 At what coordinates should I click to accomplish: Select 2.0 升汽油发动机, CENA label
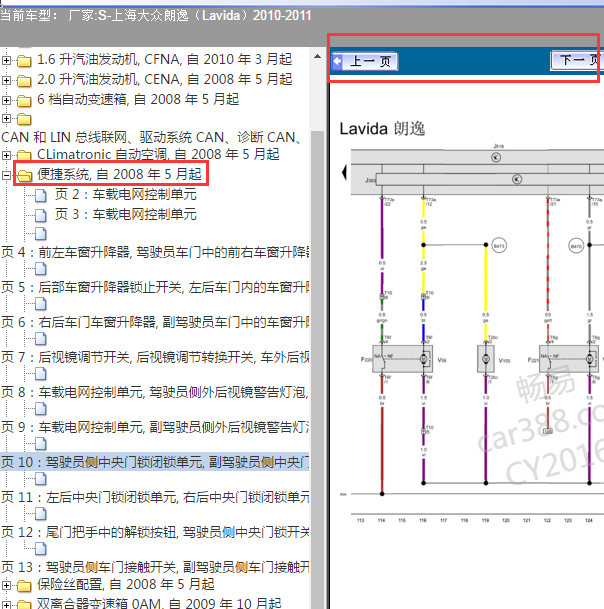point(164,79)
